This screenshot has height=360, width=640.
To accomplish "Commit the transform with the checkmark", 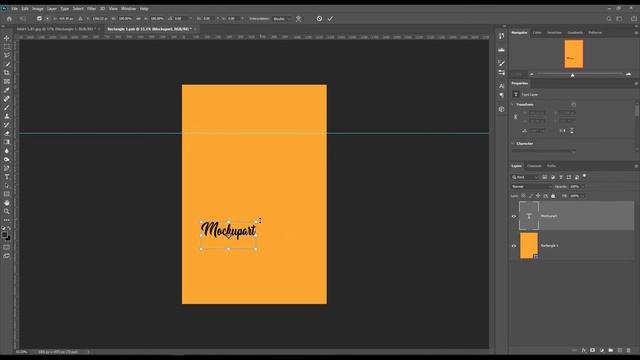I will [330, 18].
